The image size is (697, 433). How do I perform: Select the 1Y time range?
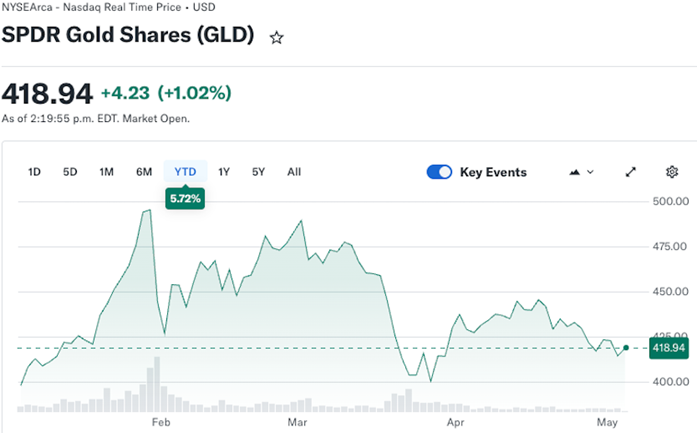click(x=224, y=172)
